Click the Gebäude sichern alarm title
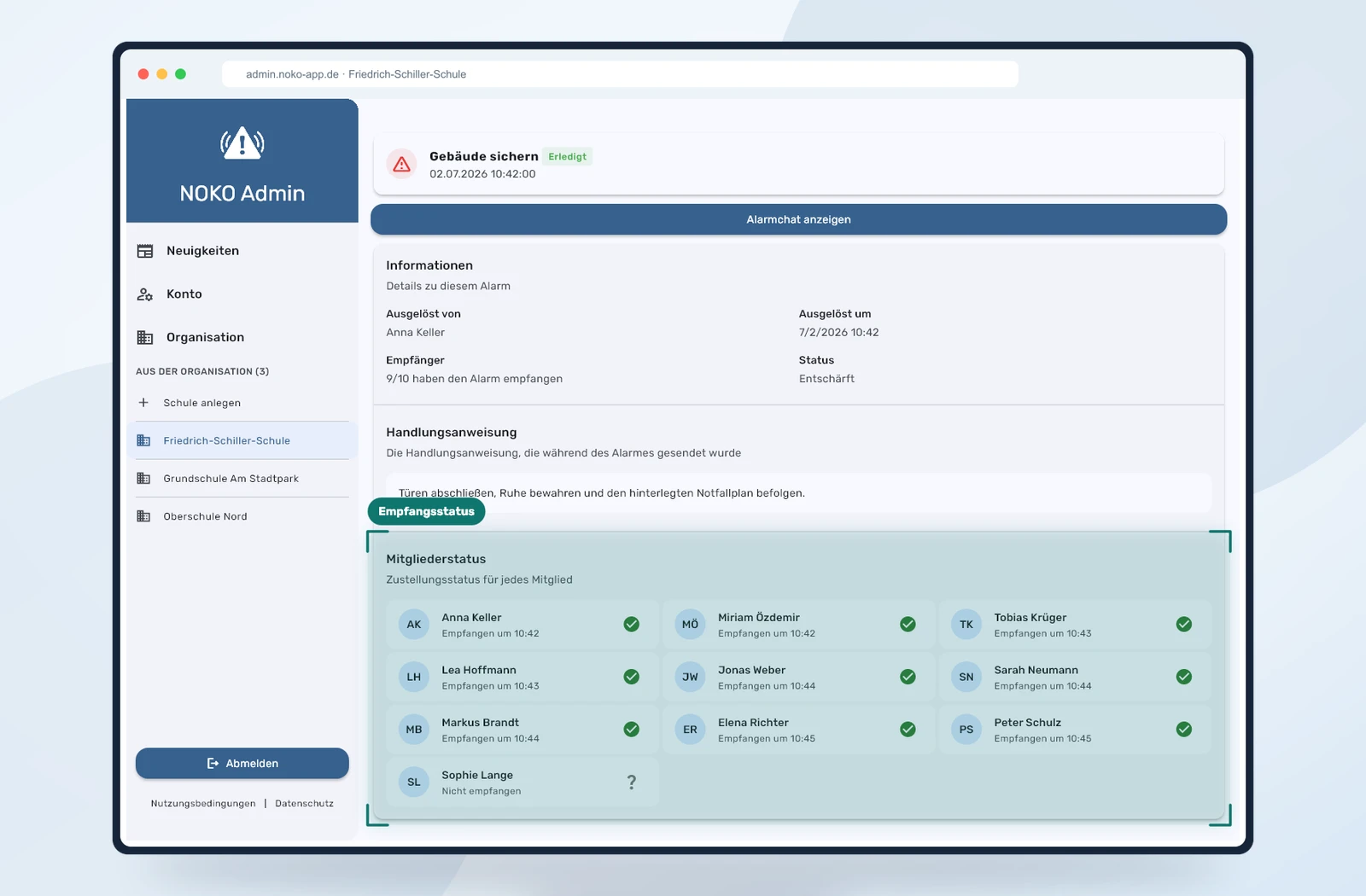Image resolution: width=1366 pixels, height=896 pixels. click(x=484, y=156)
